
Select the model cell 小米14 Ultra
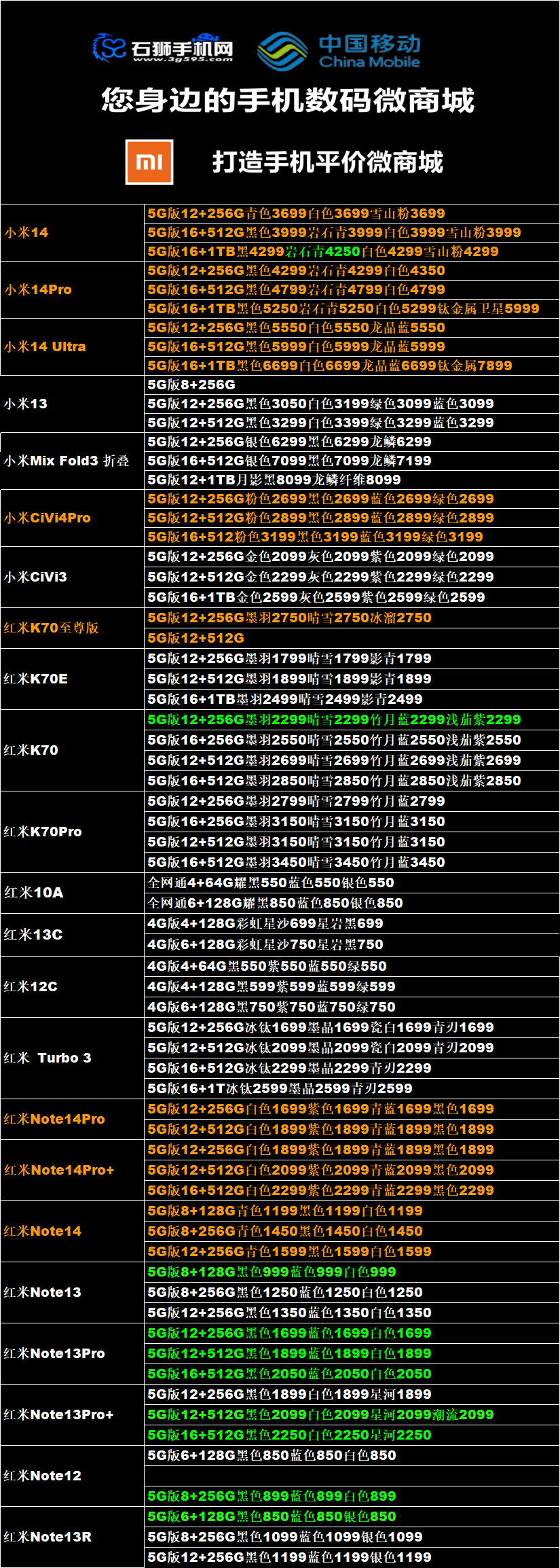[72, 346]
